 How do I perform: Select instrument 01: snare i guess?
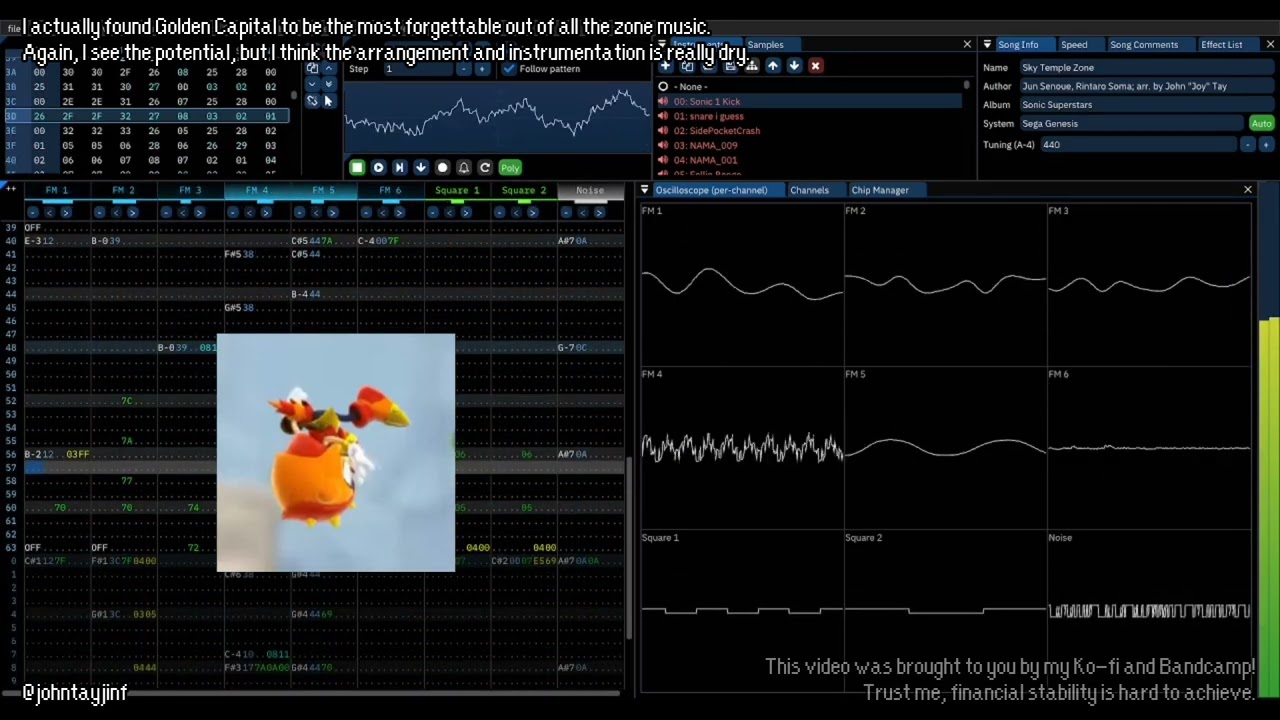click(808, 116)
